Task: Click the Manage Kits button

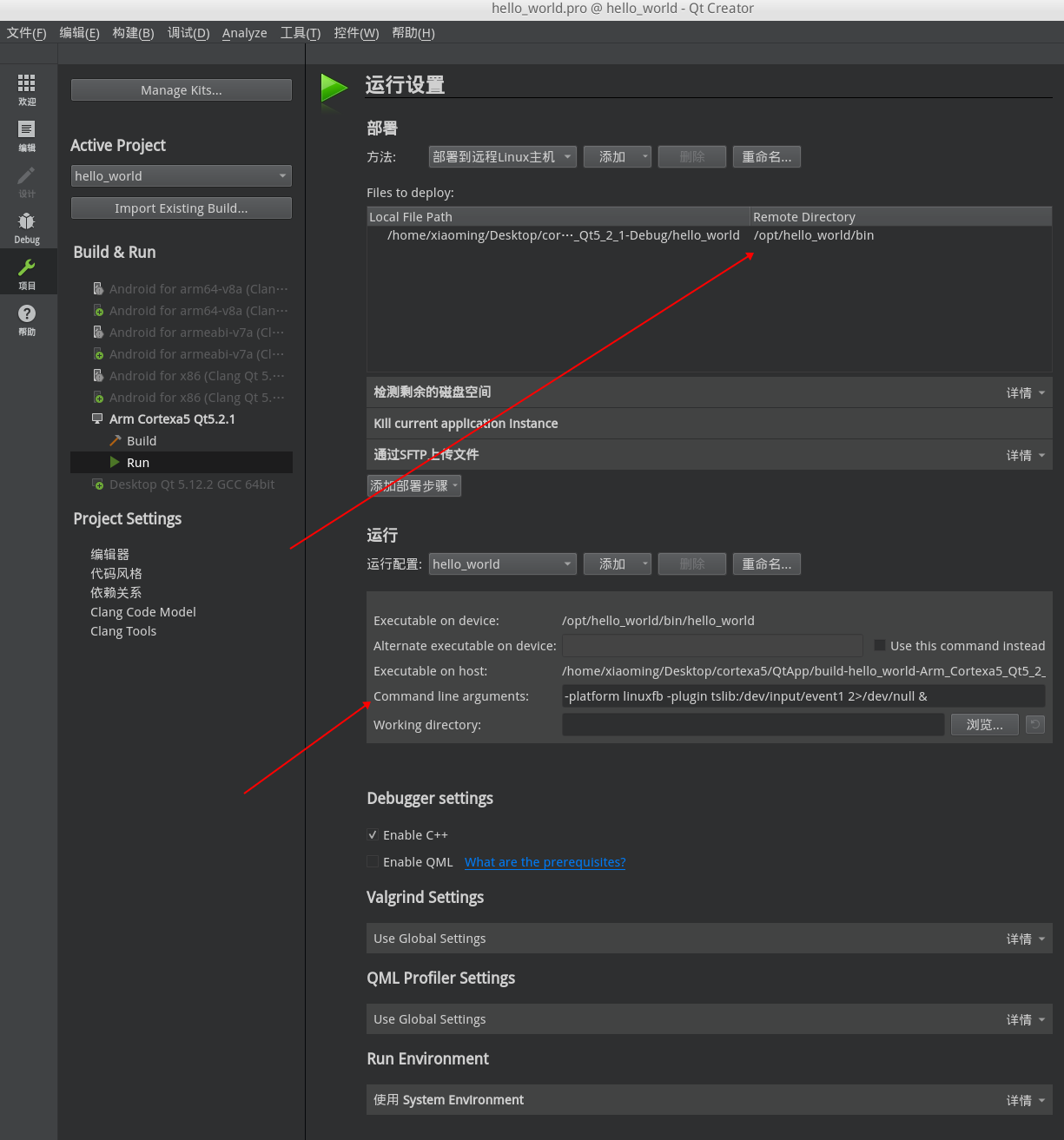Action: click(x=181, y=89)
